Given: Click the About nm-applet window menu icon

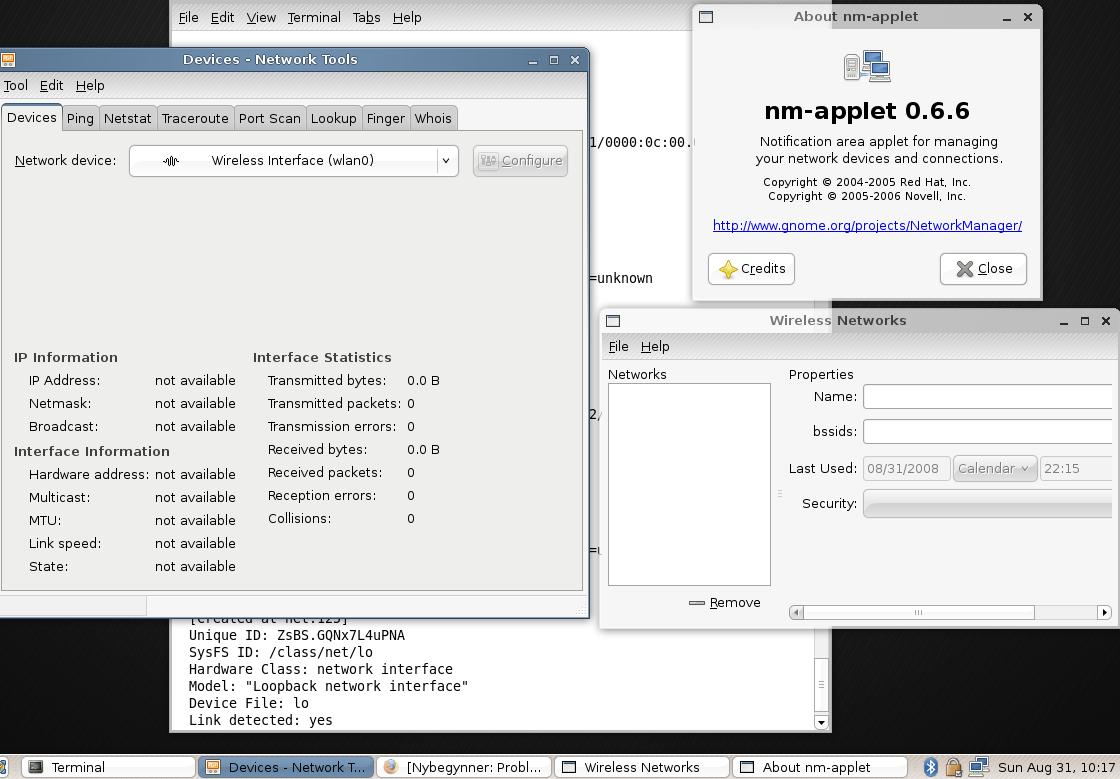Looking at the screenshot, I should pos(706,17).
